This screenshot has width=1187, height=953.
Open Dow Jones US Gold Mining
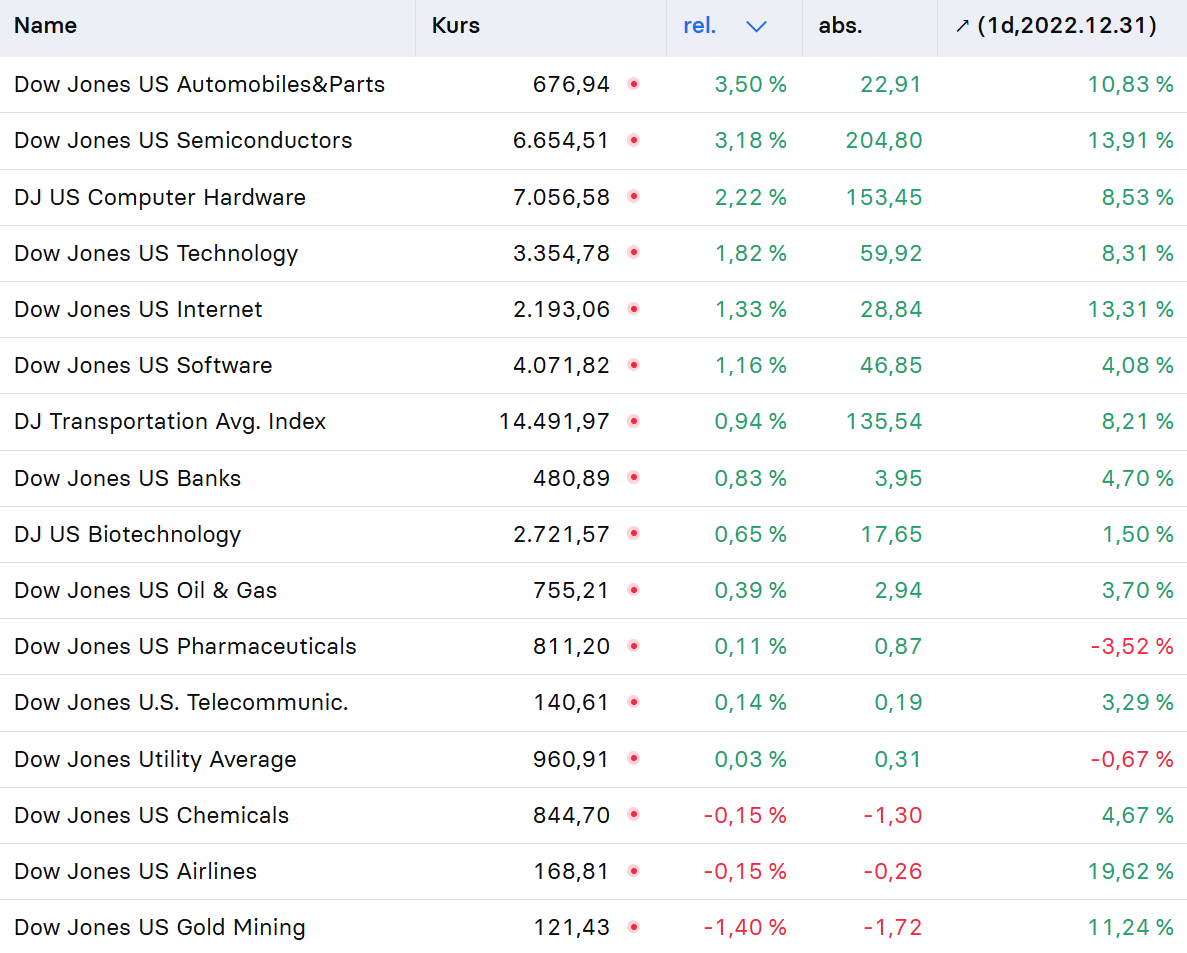pyautogui.click(x=160, y=927)
